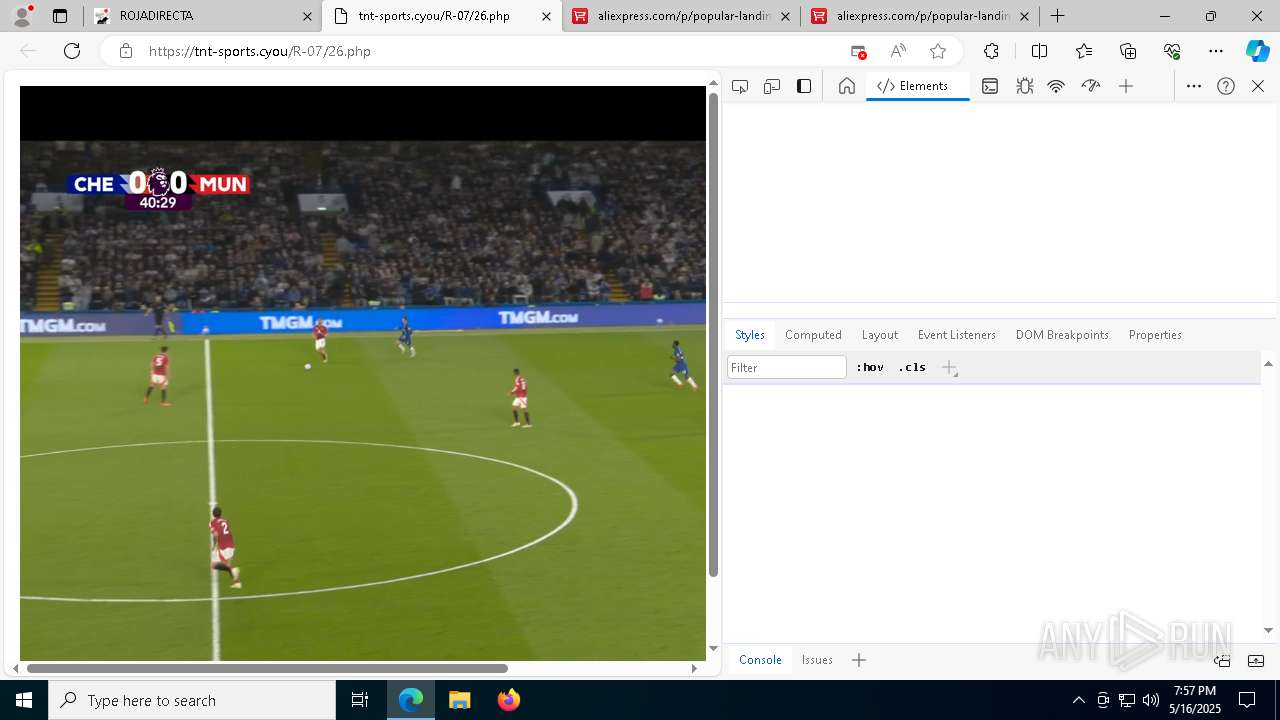1280x720 pixels.
Task: Open the Sources bug icon
Action: 1025,86
